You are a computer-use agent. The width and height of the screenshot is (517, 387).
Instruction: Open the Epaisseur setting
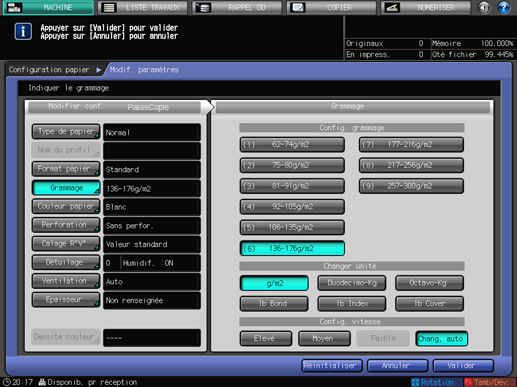66,300
